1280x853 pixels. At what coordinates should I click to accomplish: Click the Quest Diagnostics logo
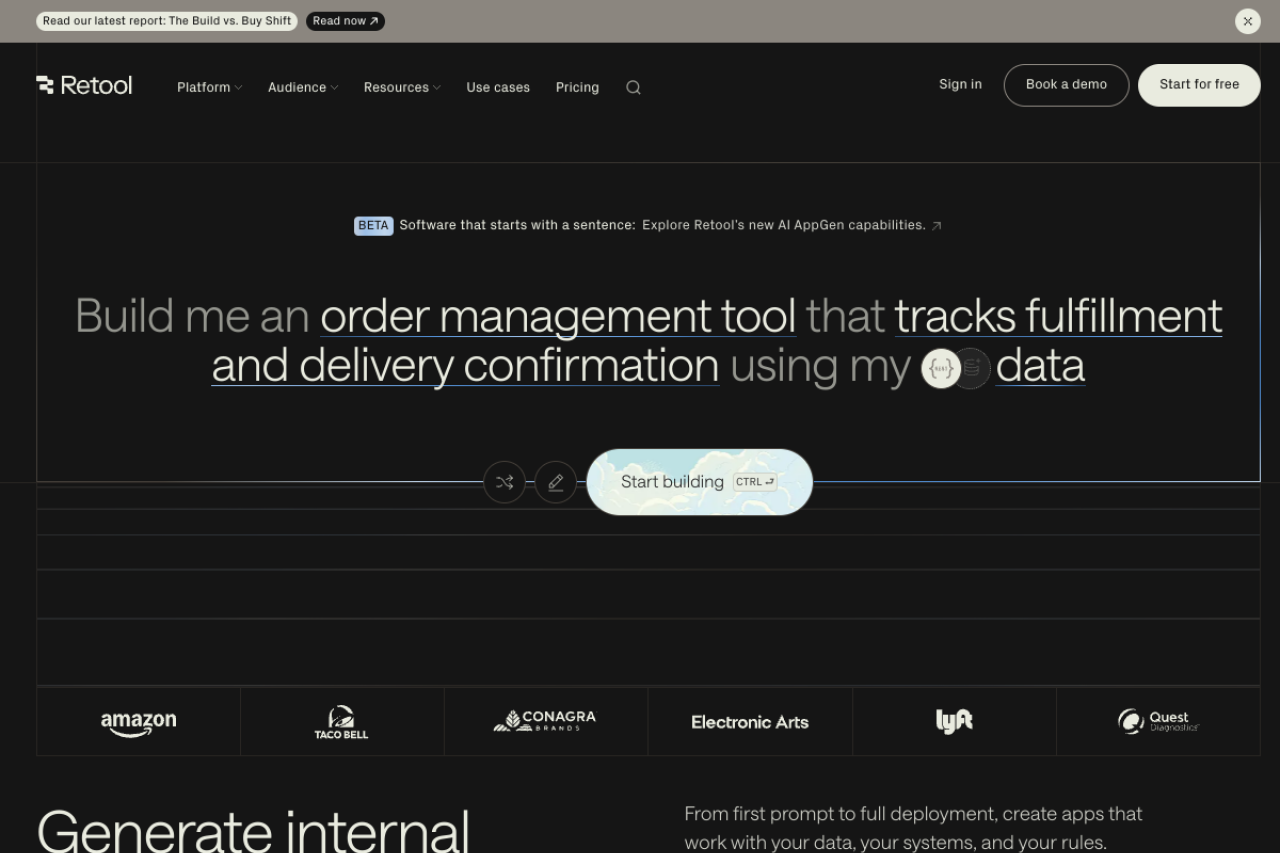(x=1157, y=721)
